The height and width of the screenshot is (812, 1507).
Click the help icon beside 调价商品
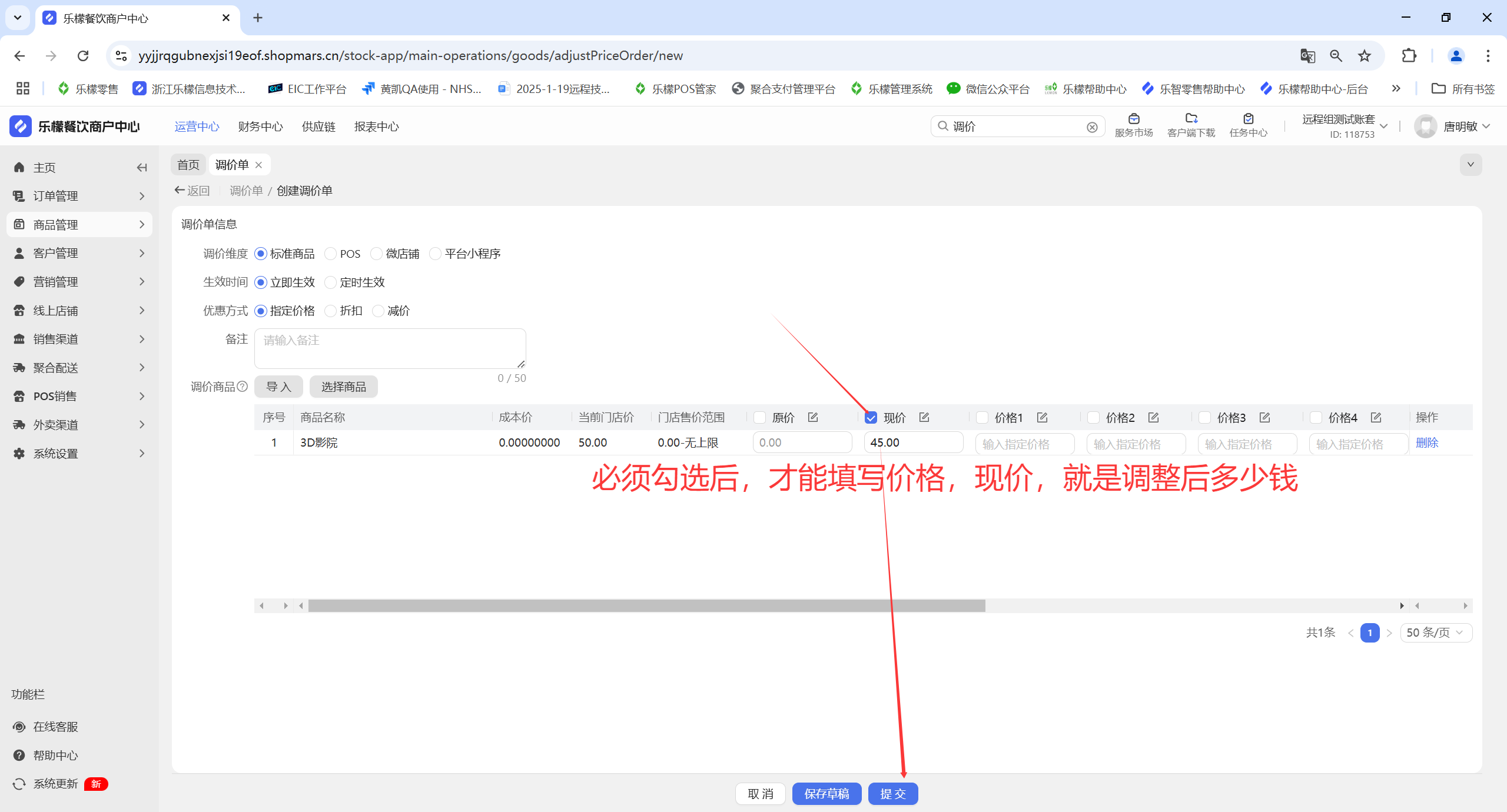point(242,387)
